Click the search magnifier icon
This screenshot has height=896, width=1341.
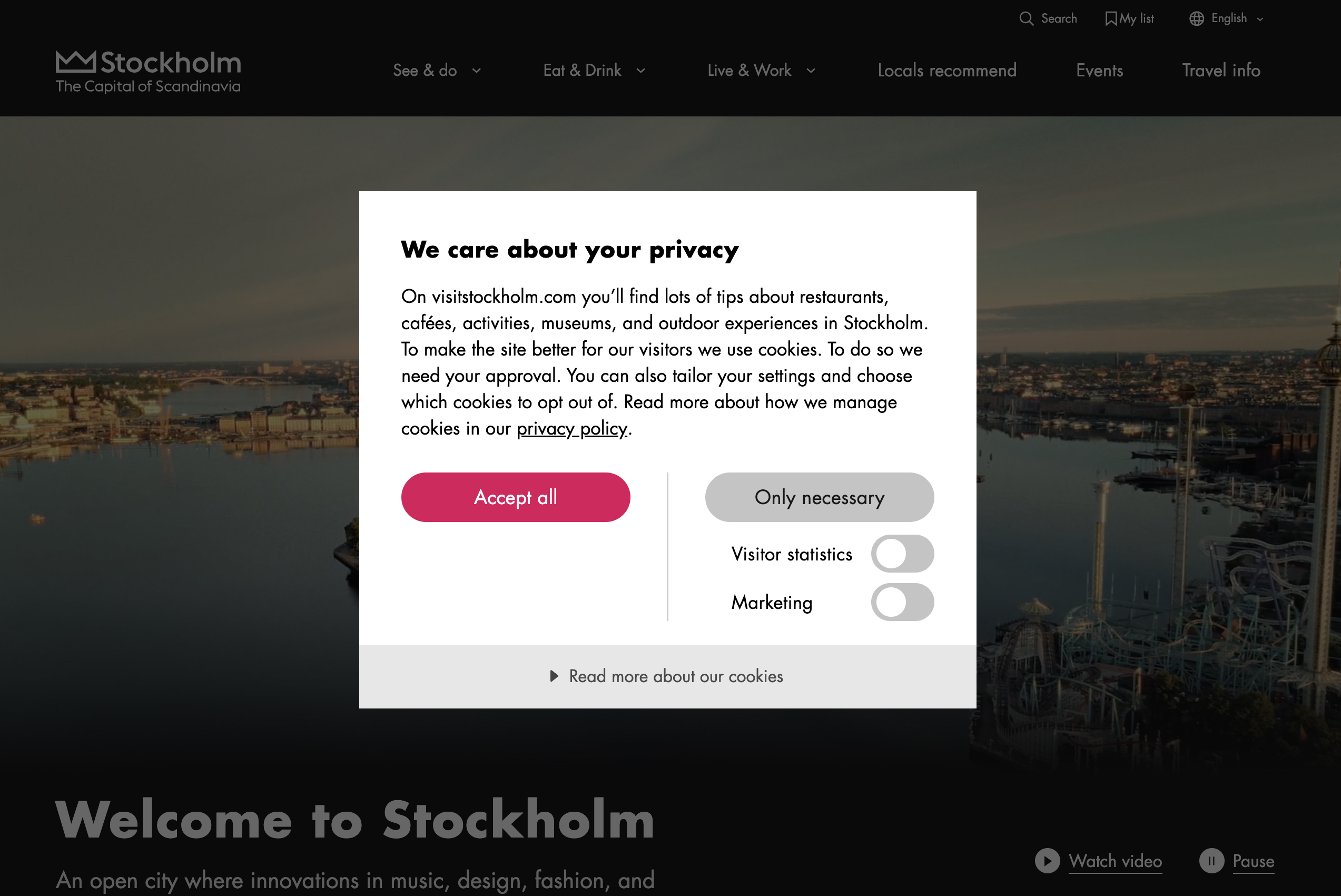click(1026, 19)
